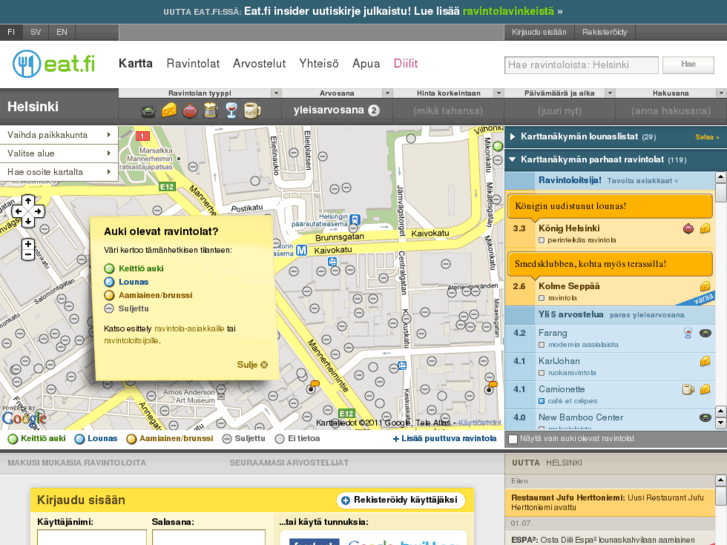Click the bowl icon on New Bamboo Center row
This screenshot has width=727, height=545.
click(705, 418)
